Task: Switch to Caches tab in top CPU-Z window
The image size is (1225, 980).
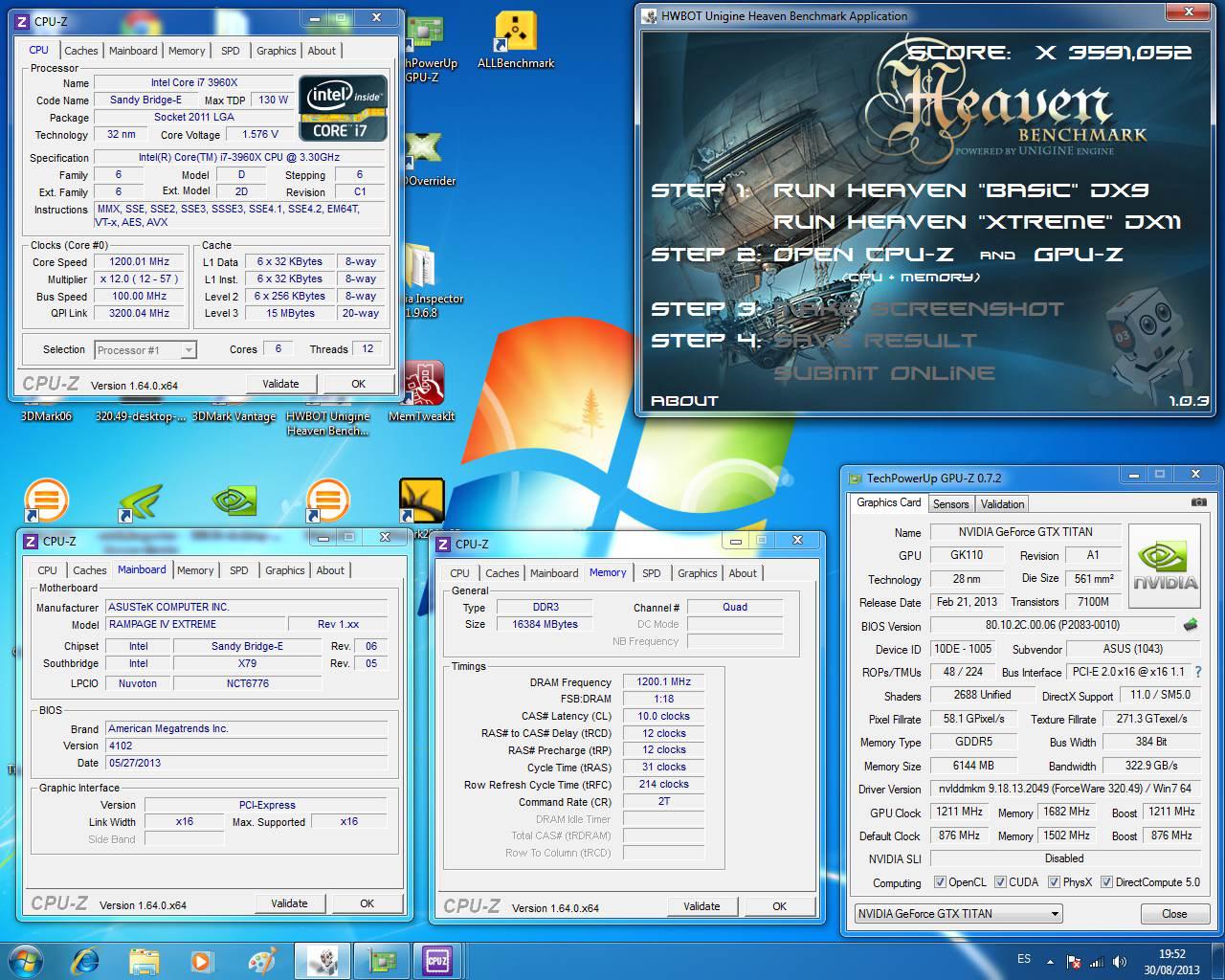Action: pyautogui.click(x=81, y=51)
